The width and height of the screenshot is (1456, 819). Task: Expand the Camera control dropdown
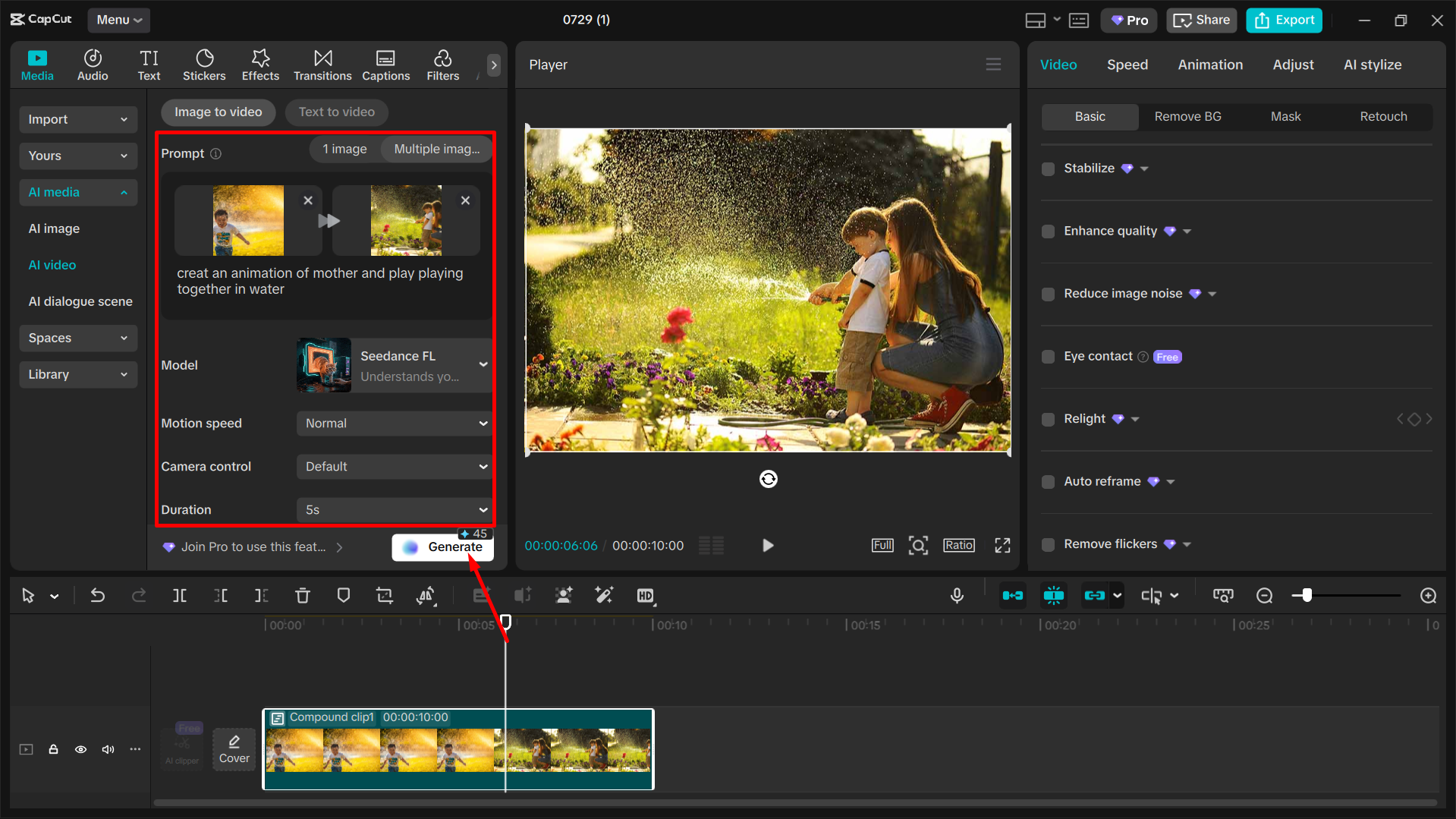[x=393, y=466]
